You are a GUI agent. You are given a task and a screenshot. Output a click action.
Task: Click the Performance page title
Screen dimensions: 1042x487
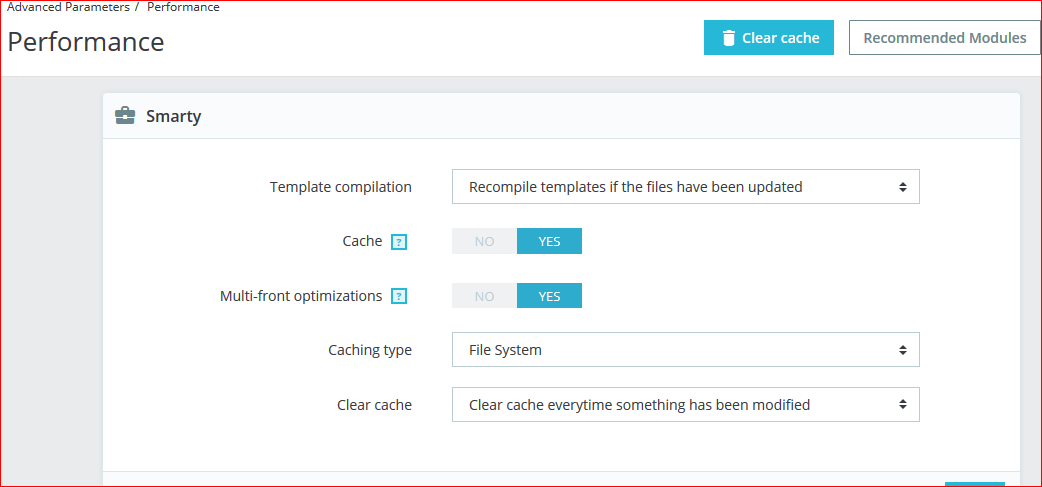coord(86,42)
